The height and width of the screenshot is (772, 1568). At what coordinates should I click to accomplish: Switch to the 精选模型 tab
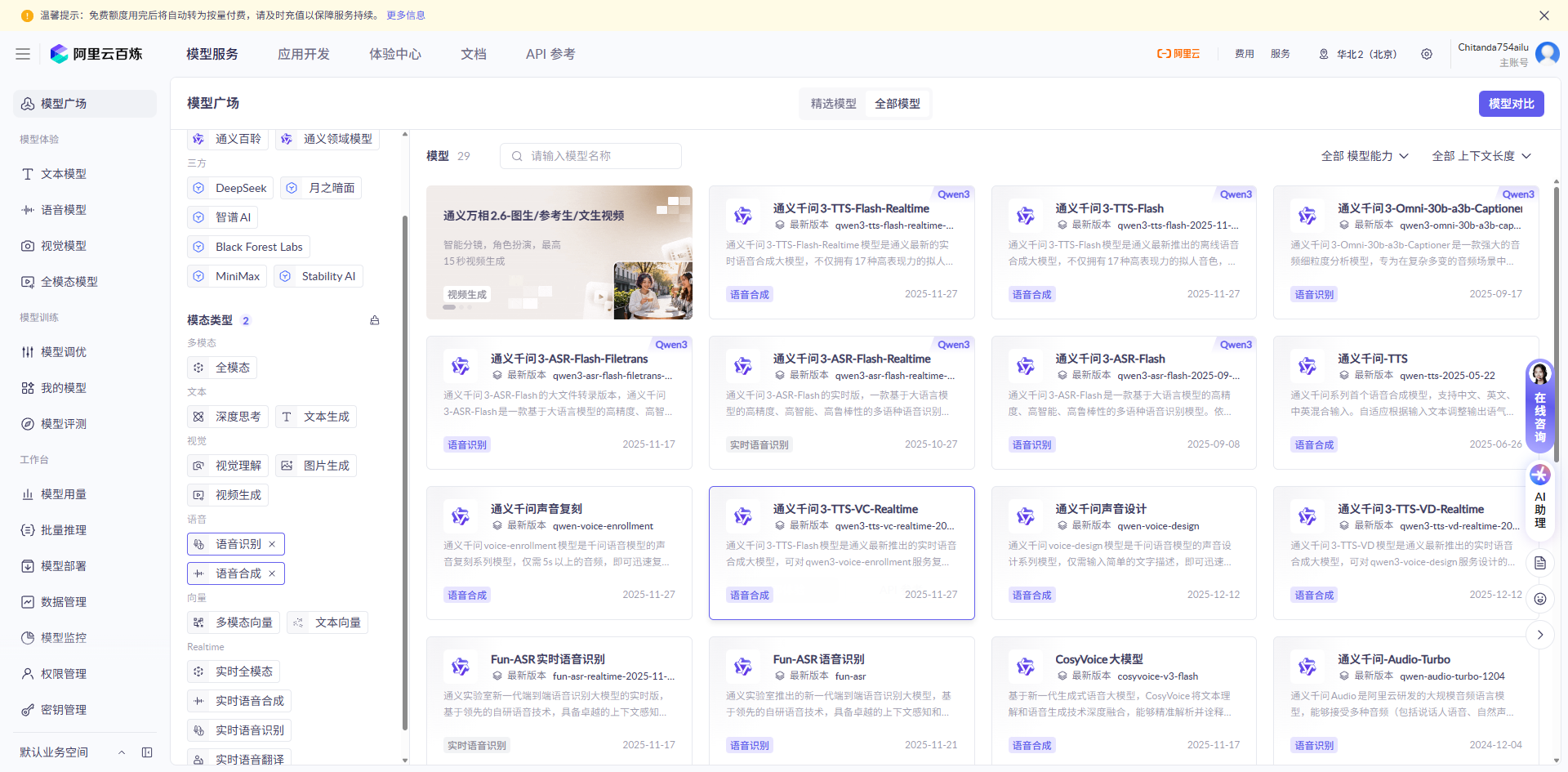pos(833,104)
